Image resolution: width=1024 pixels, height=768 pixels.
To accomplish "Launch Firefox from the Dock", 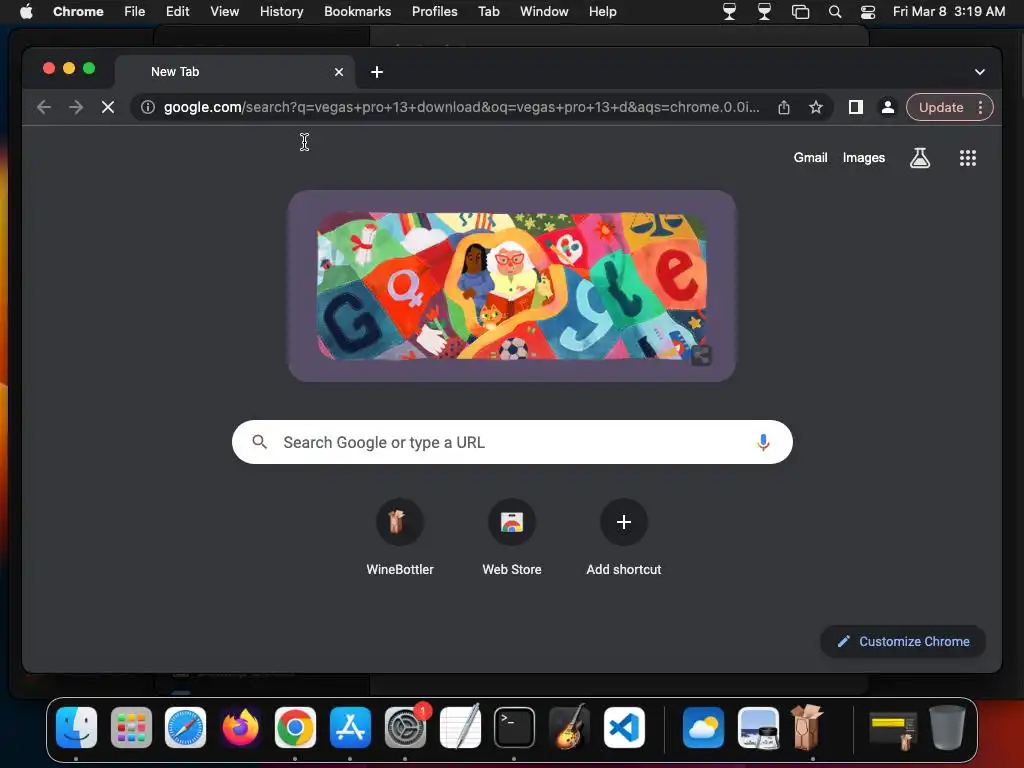I will pos(240,727).
